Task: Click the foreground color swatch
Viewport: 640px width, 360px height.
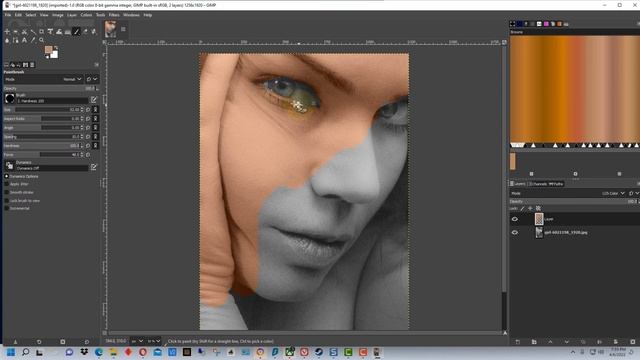Action: pos(49,50)
